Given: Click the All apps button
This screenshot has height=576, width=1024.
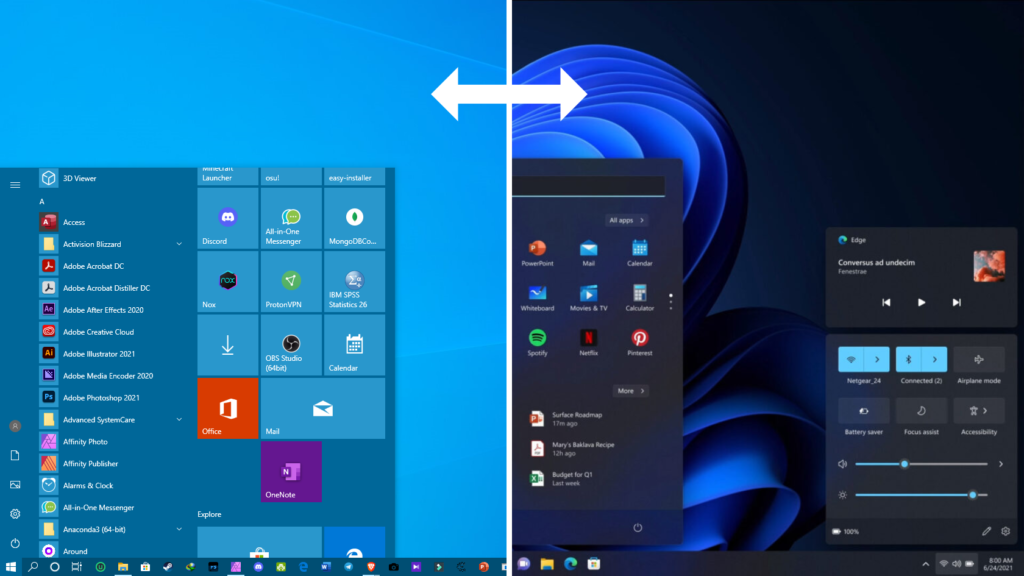Looking at the screenshot, I should click(x=626, y=220).
